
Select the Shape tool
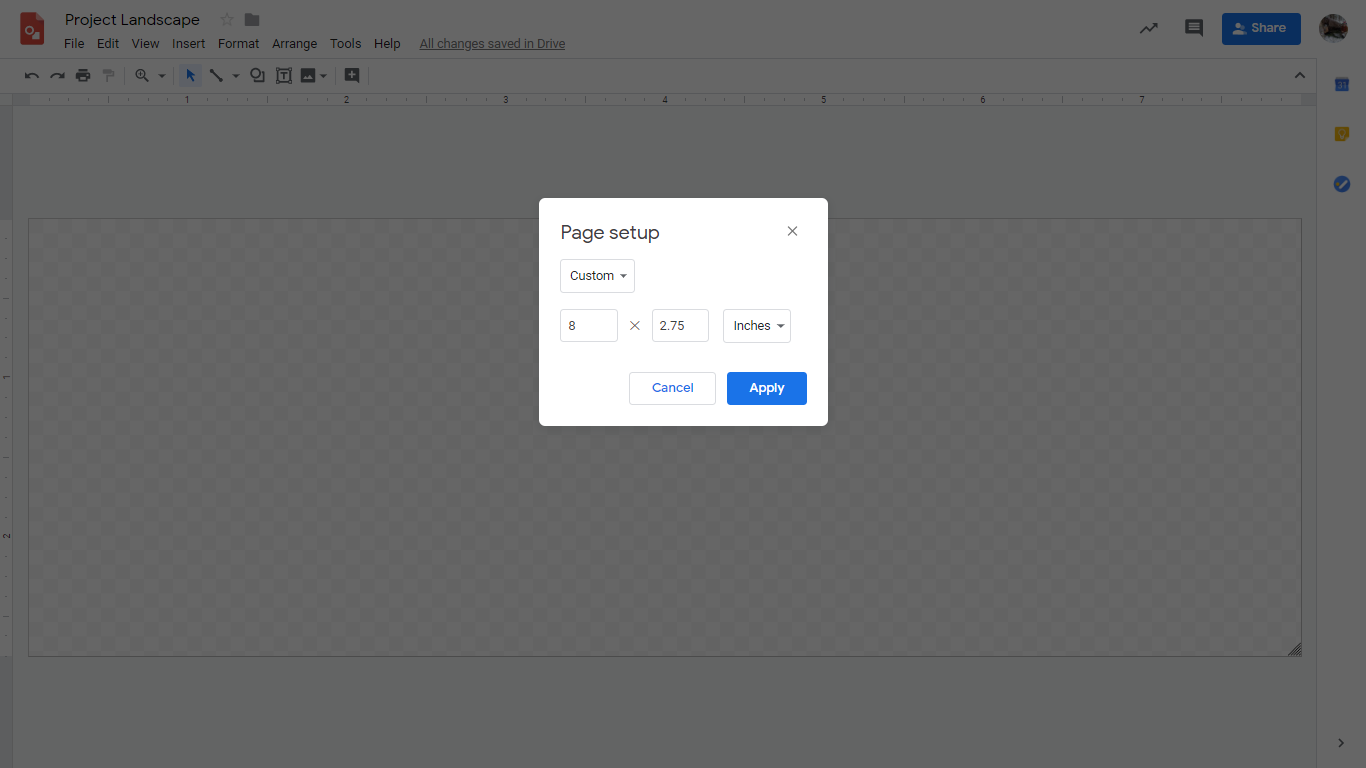(x=257, y=75)
